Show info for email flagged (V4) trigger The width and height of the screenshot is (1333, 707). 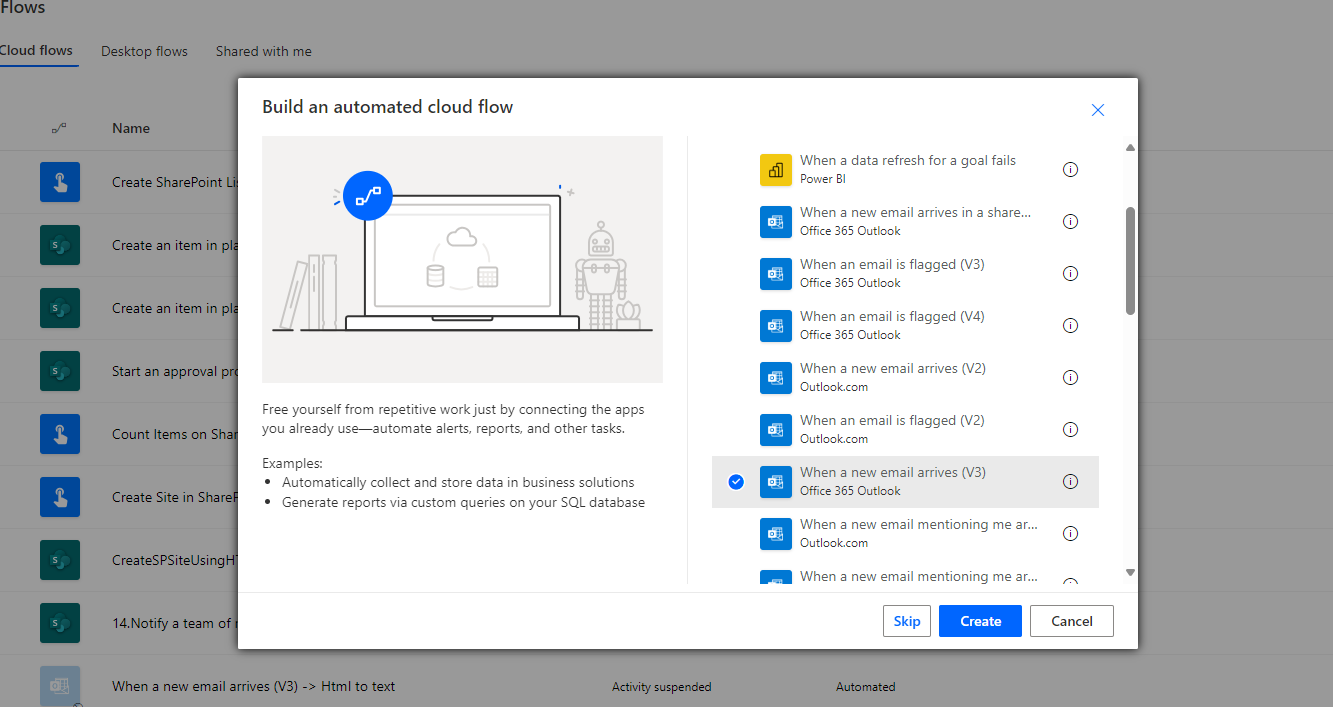pyautogui.click(x=1070, y=326)
